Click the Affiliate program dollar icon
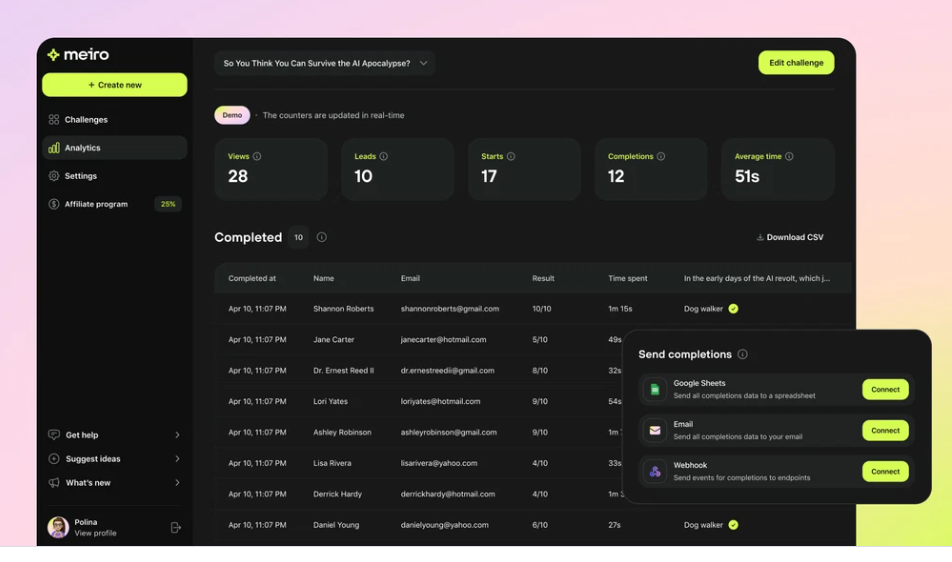Viewport: 952px width, 562px height. 54,204
